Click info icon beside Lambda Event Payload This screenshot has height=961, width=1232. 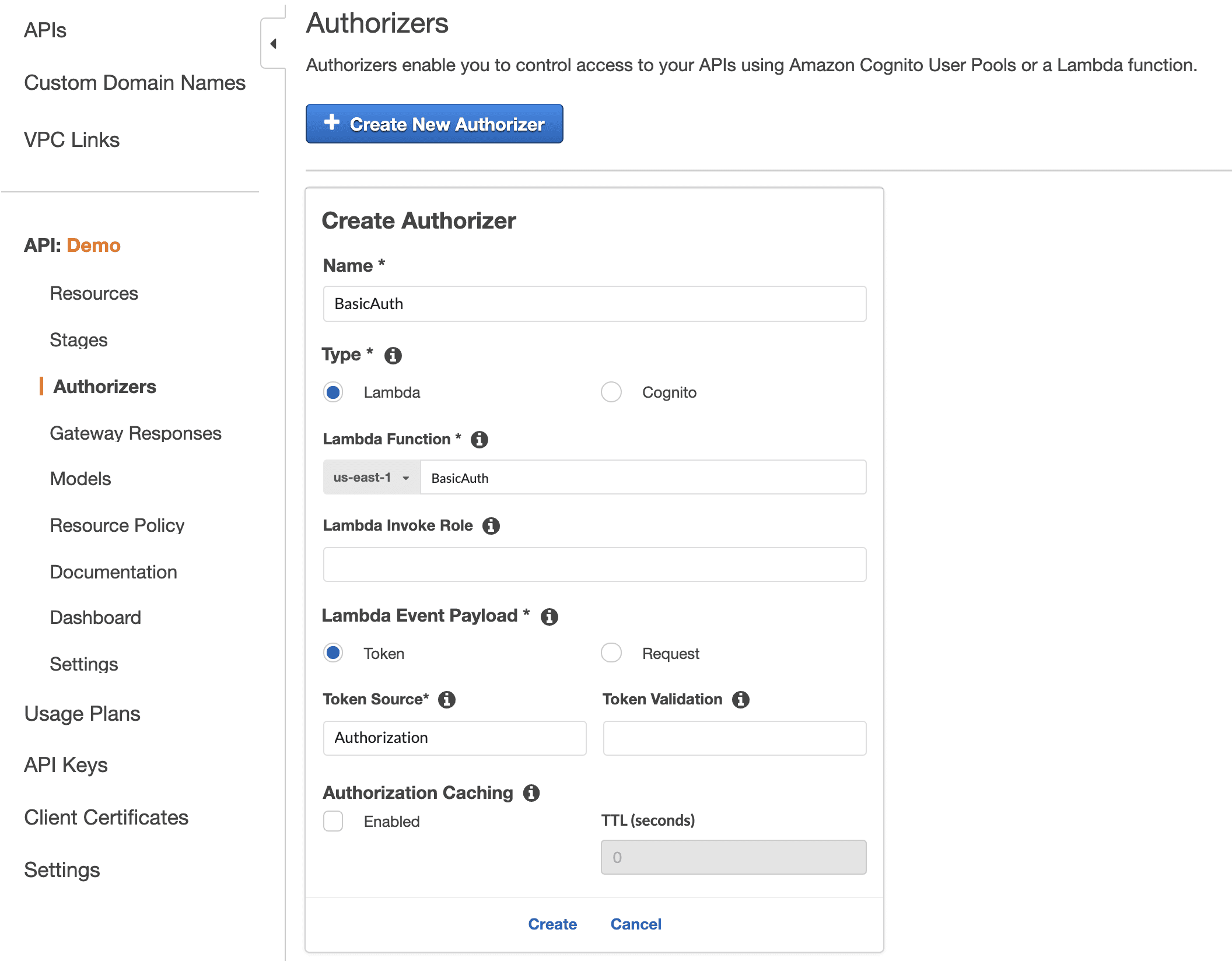tap(549, 616)
